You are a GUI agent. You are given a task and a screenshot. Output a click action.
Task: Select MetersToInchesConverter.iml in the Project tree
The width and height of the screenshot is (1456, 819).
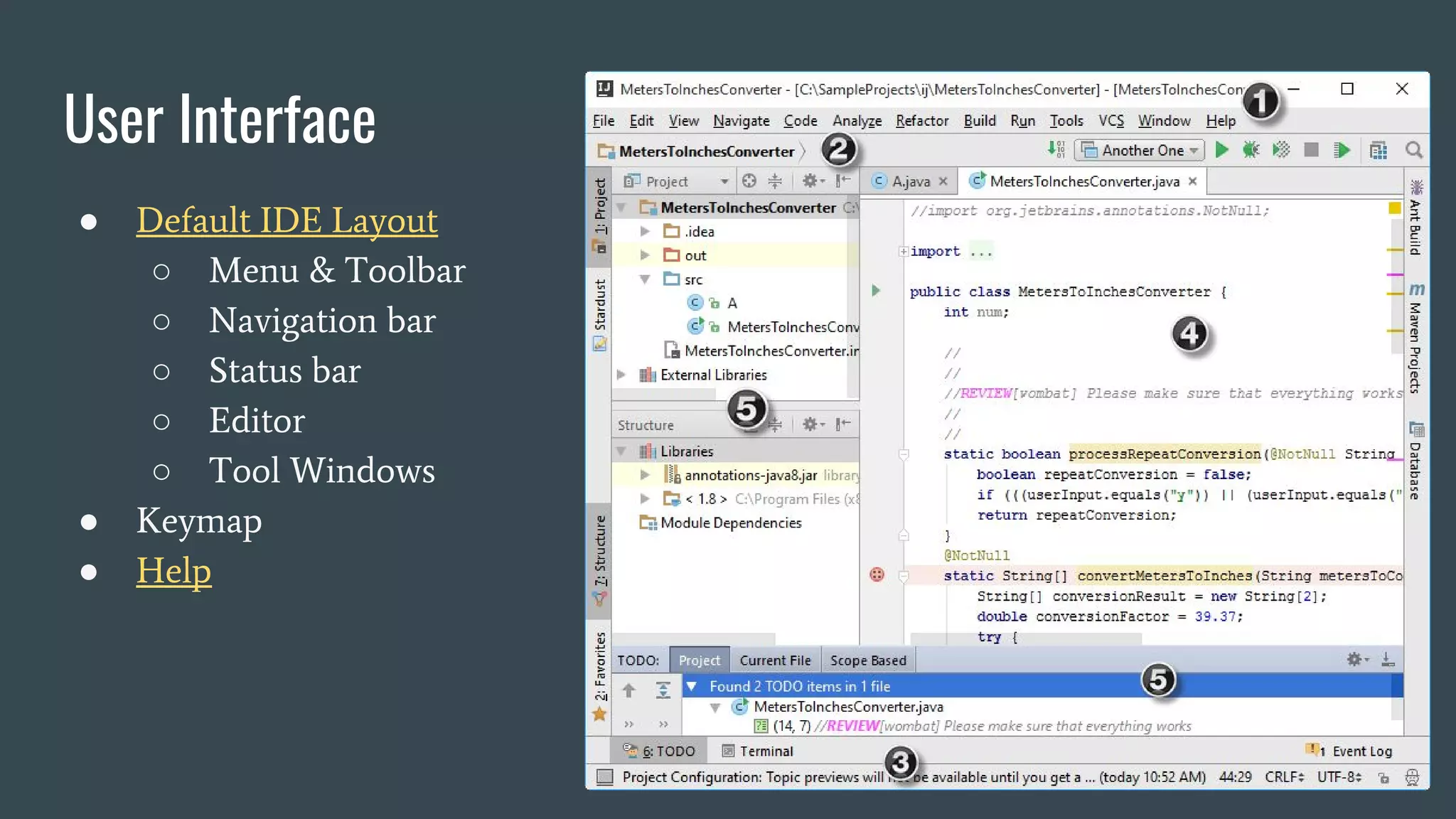[761, 350]
